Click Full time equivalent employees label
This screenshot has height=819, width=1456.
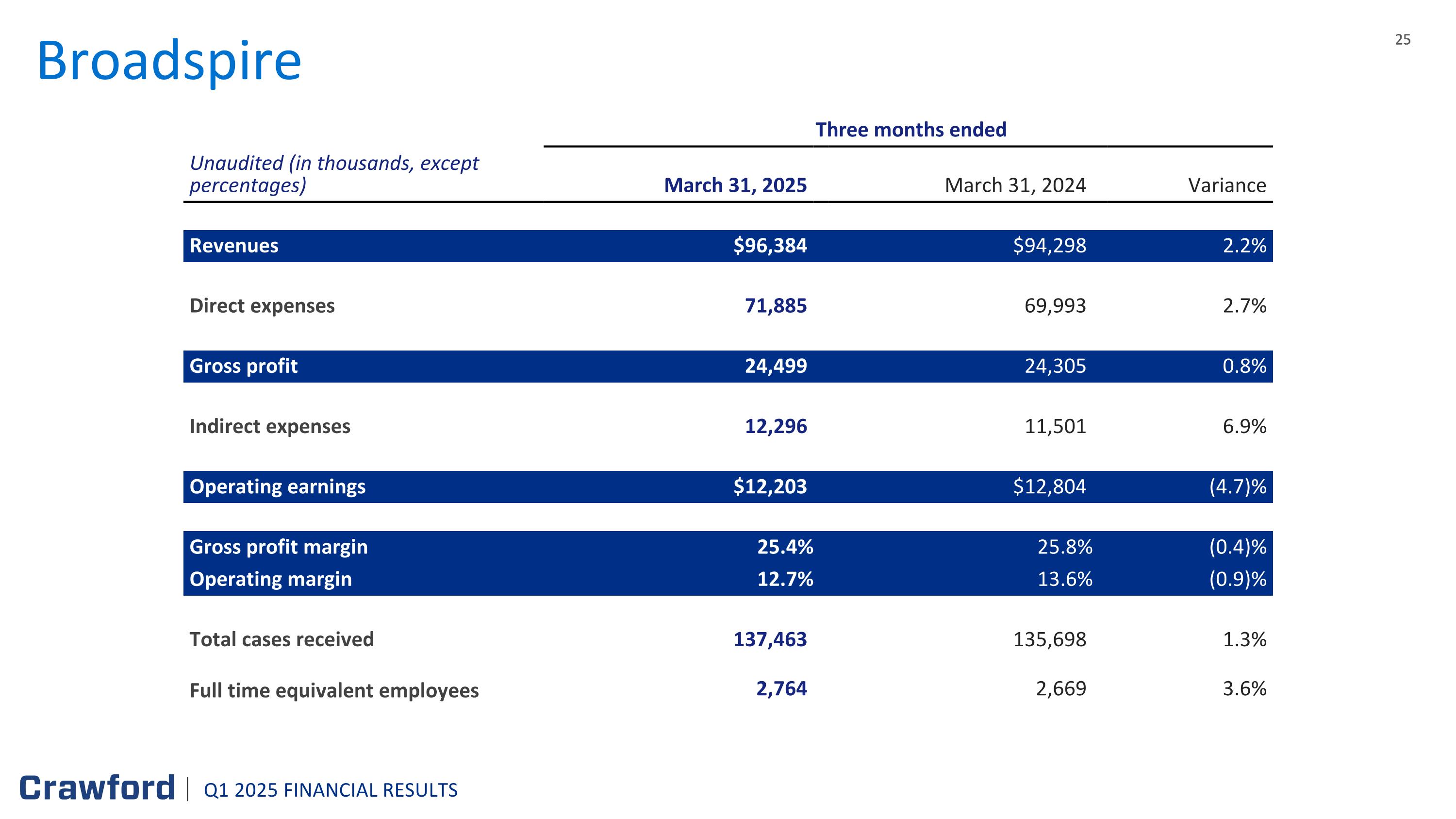point(333,691)
